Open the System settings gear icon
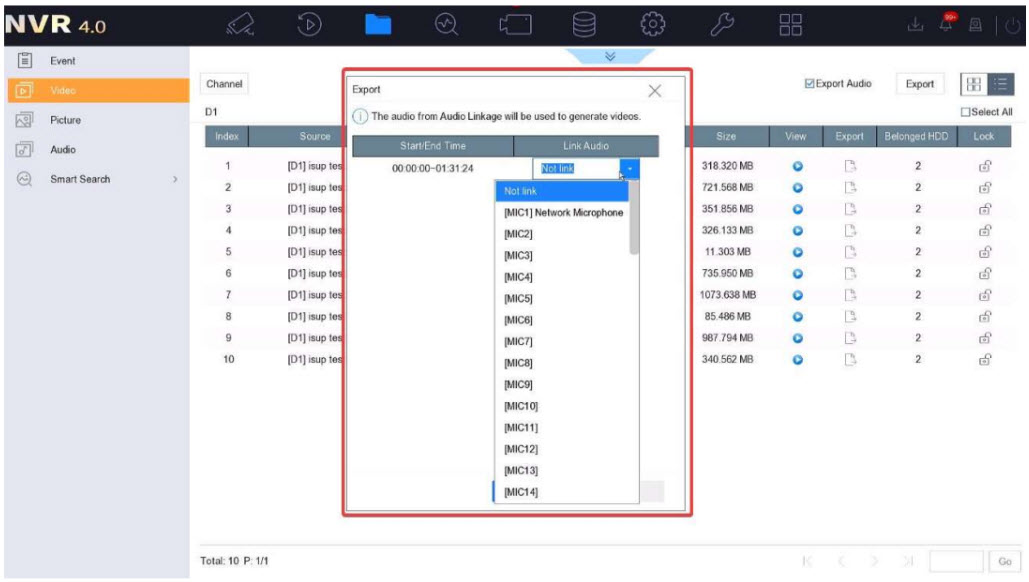Screen dimensions: 1029x582 point(653,22)
